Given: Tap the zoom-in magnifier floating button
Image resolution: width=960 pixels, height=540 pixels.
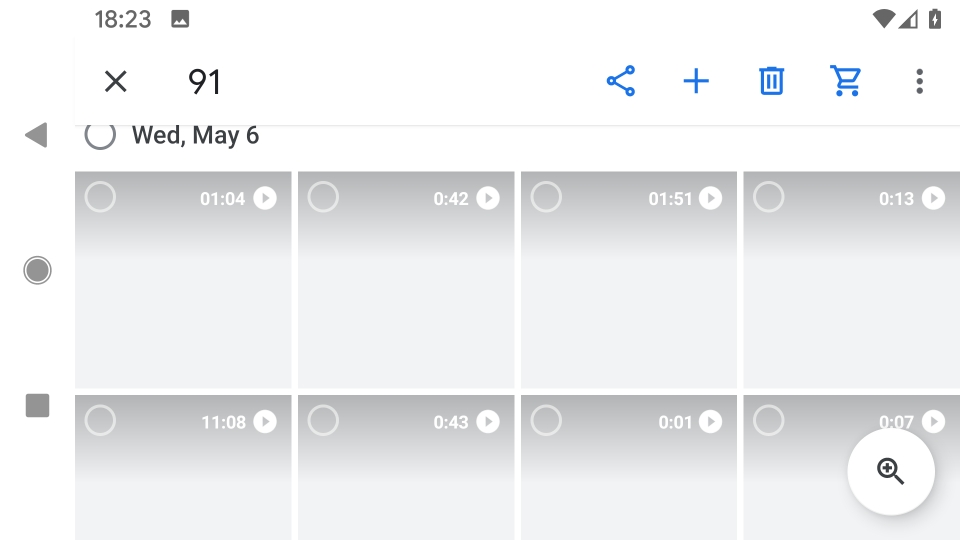Looking at the screenshot, I should point(891,471).
